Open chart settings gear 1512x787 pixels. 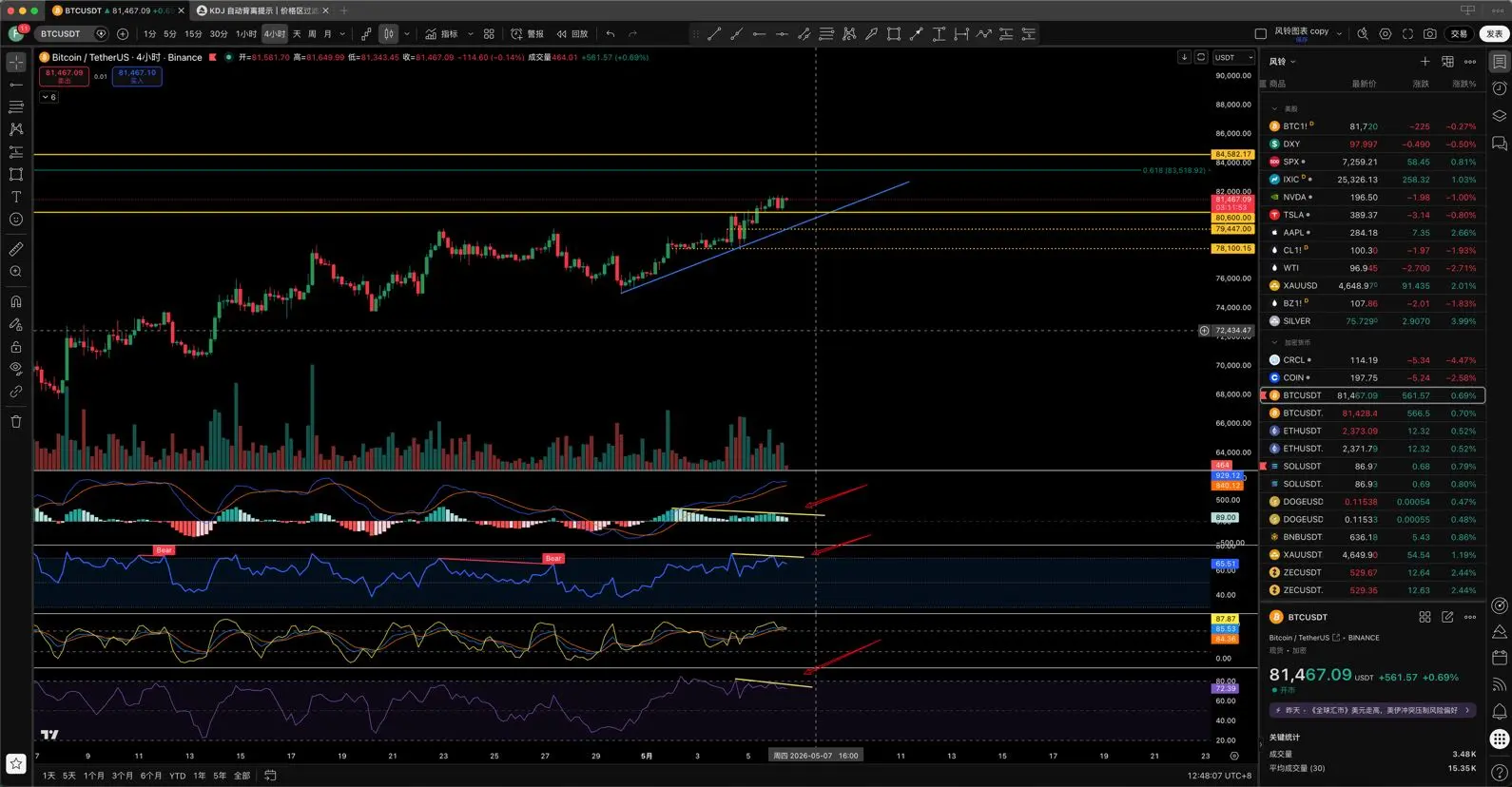tap(1386, 34)
